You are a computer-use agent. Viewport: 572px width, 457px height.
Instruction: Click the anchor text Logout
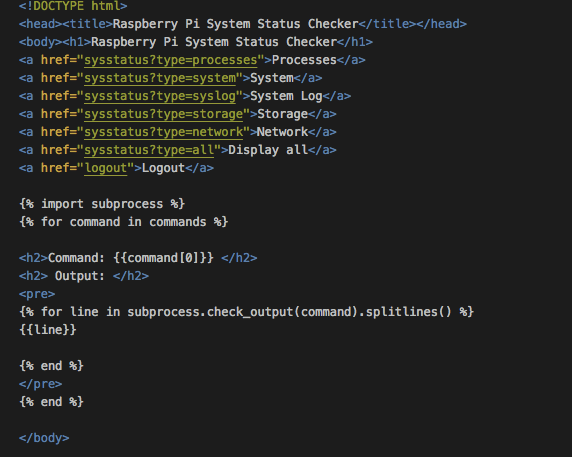point(163,168)
